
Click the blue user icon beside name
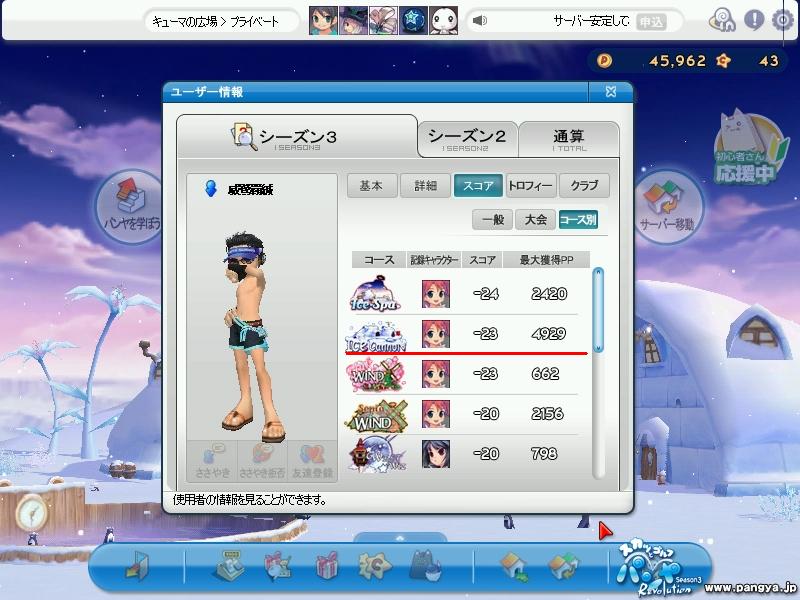tap(210, 188)
